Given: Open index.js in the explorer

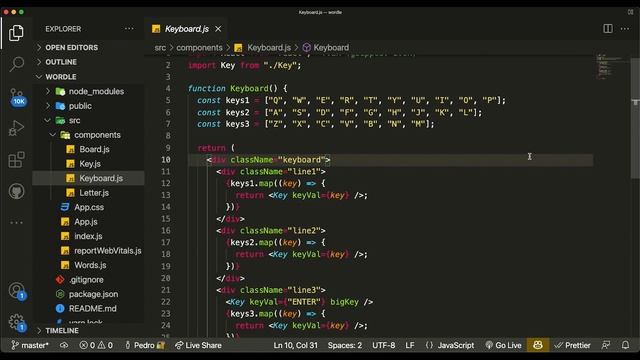Looking at the screenshot, I should (88, 236).
